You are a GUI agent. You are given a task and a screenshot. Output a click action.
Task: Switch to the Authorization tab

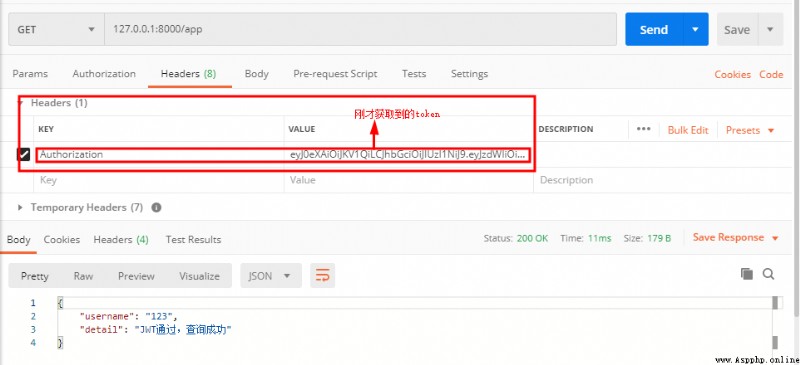pos(104,74)
